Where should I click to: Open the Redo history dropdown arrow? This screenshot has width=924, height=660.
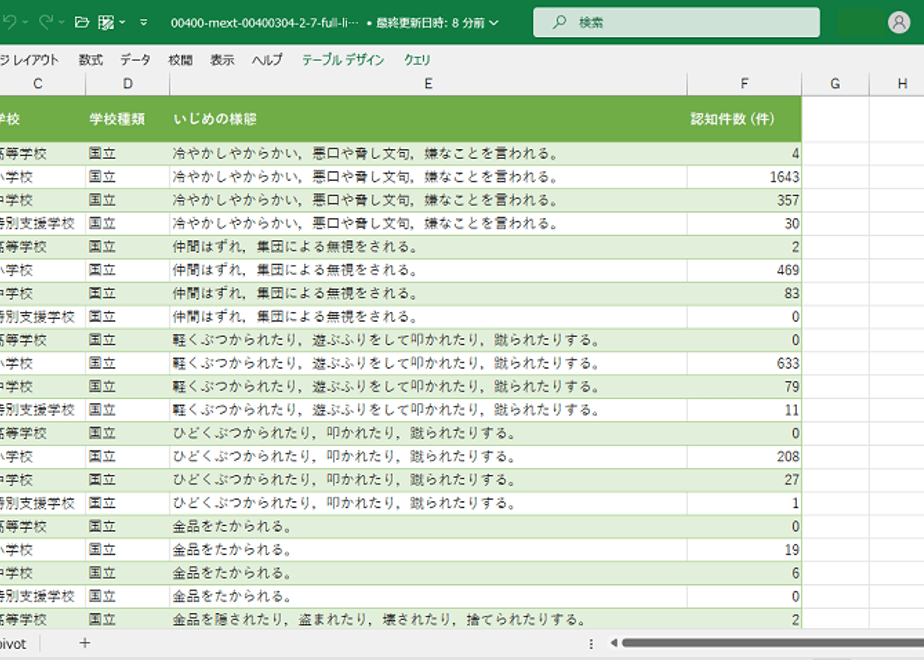[x=61, y=22]
